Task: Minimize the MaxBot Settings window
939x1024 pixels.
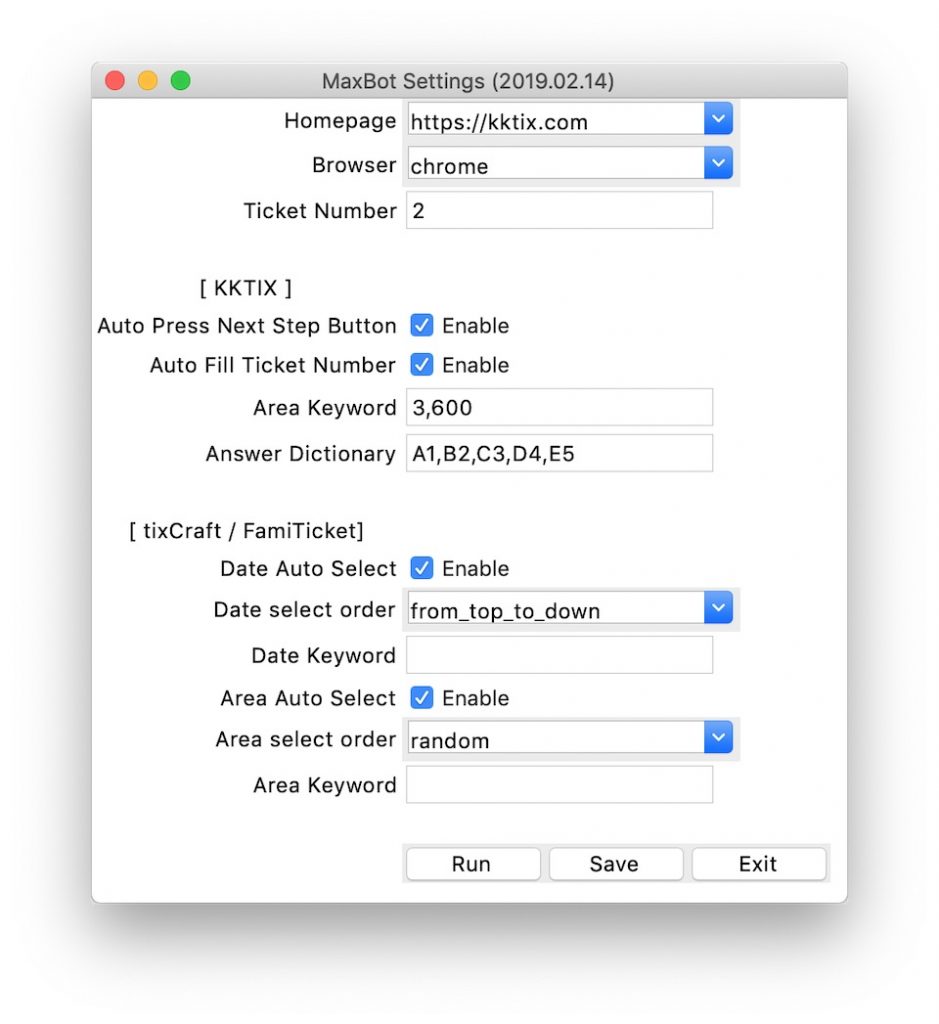Action: 148,80
